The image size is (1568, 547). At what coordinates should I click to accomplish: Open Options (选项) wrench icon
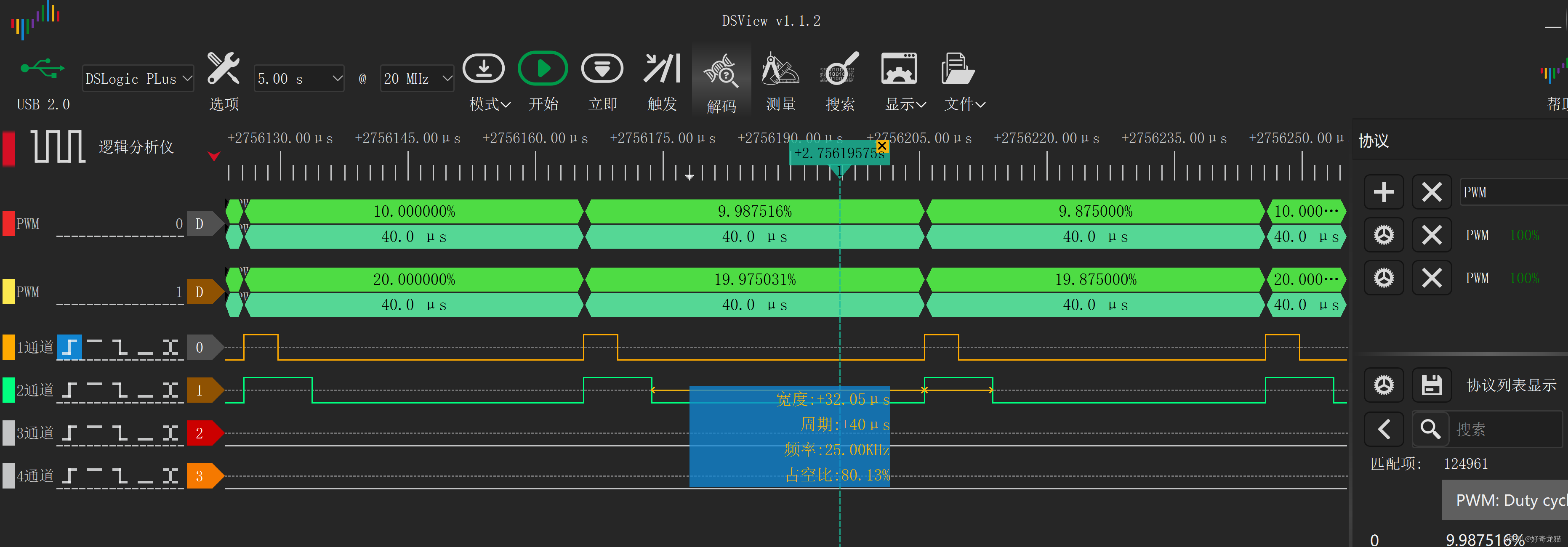click(224, 69)
